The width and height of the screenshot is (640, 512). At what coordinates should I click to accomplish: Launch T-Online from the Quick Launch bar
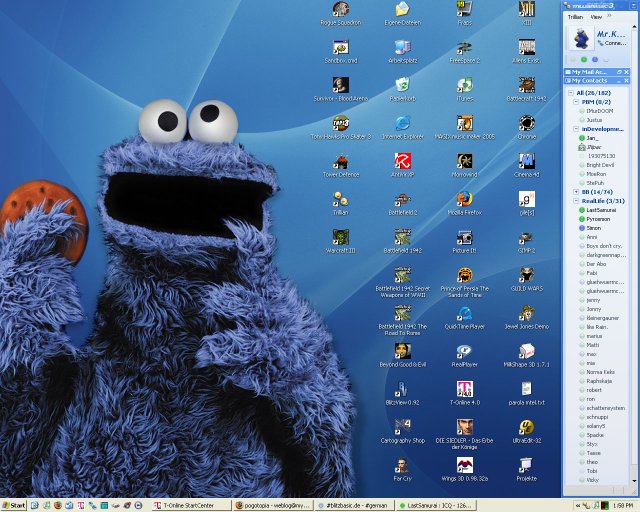(81, 505)
